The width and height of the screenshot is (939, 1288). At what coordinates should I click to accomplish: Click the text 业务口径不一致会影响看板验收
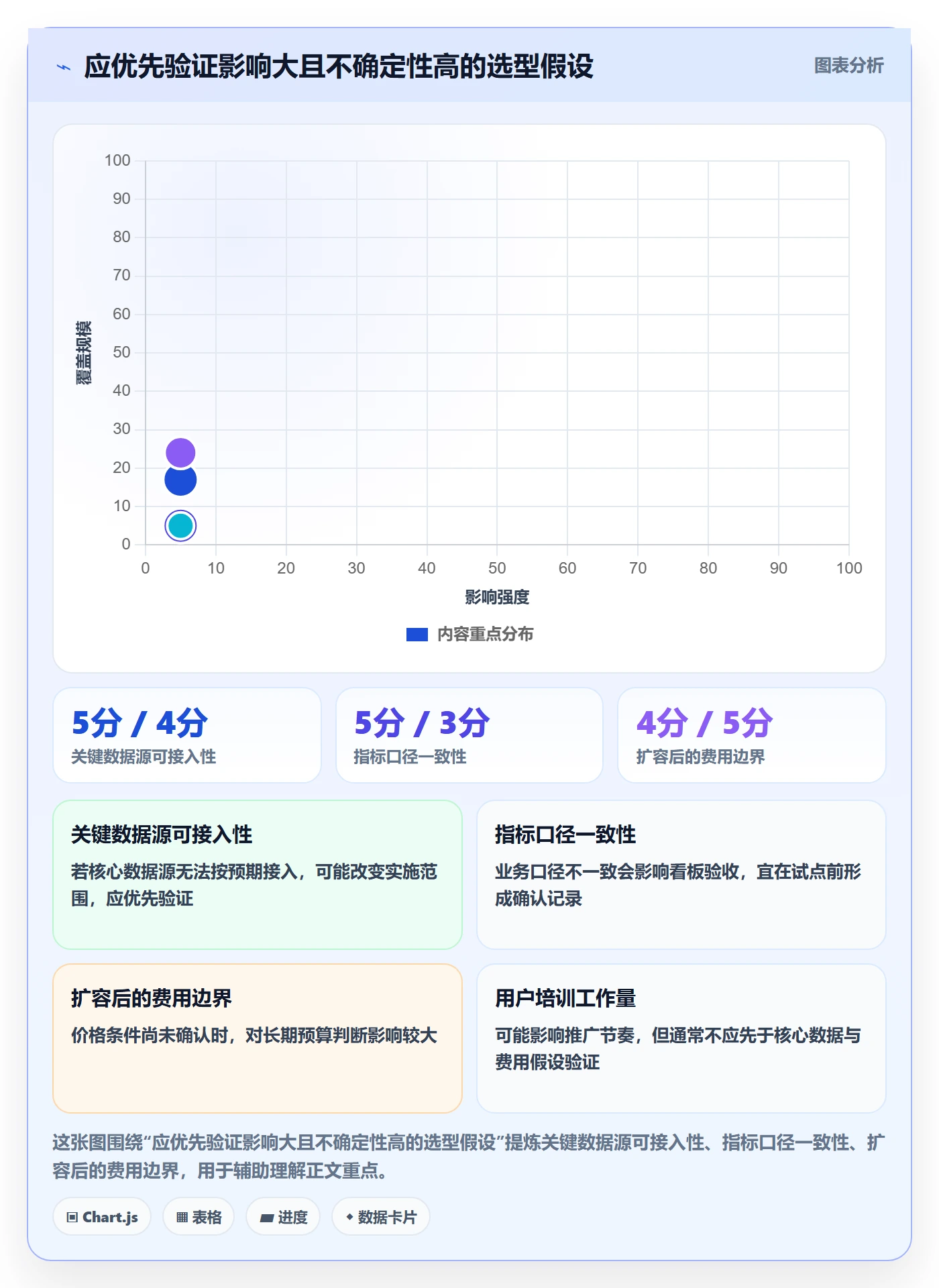[x=617, y=871]
